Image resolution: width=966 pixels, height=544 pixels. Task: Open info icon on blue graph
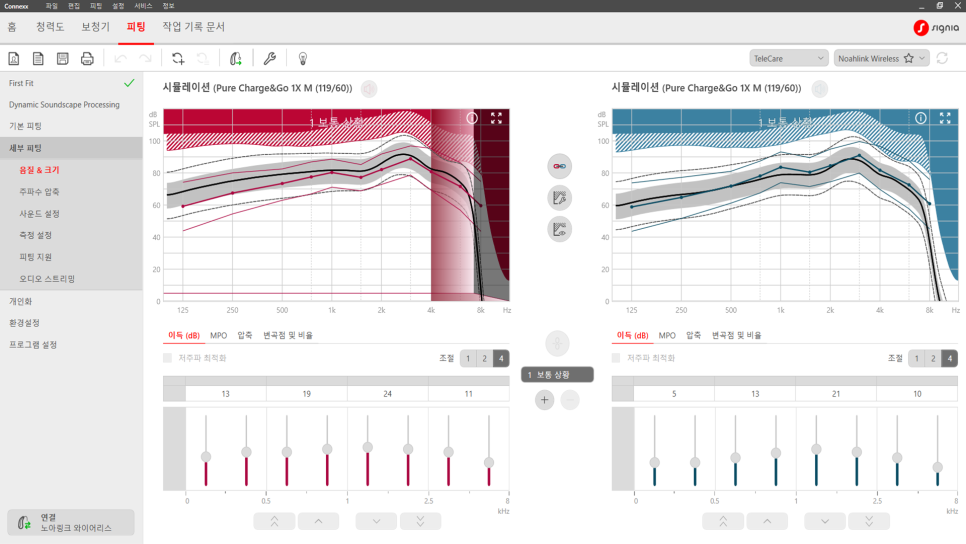coord(920,118)
